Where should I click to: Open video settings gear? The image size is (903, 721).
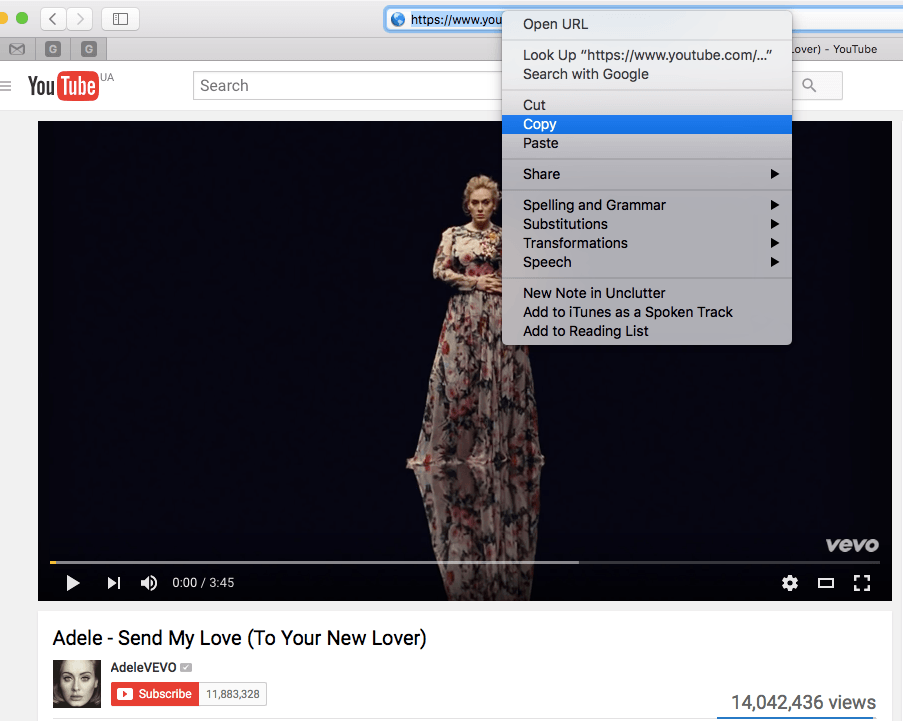click(790, 583)
